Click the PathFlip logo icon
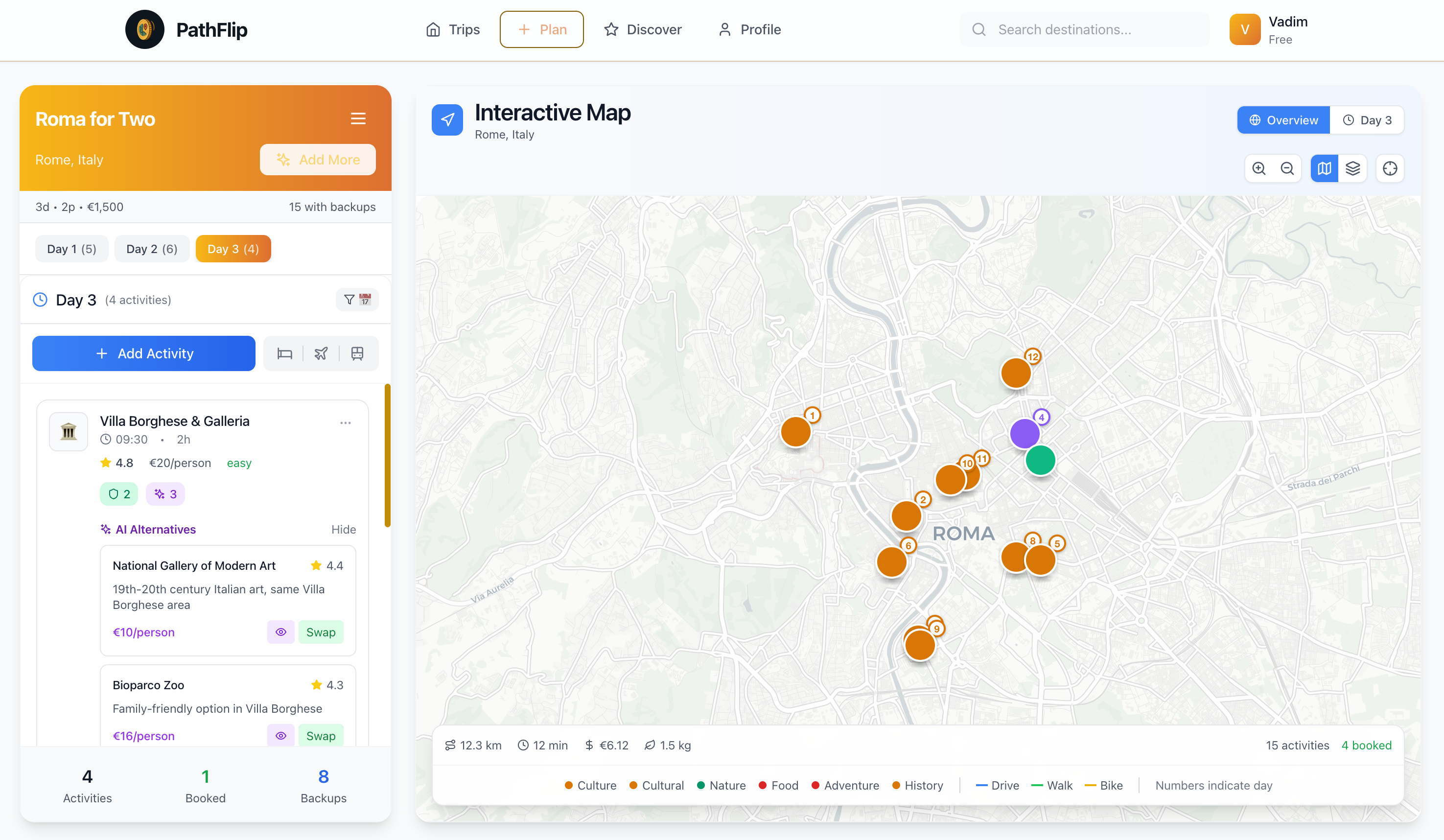Screen dimensions: 1444x840 pyautogui.click(x=145, y=29)
